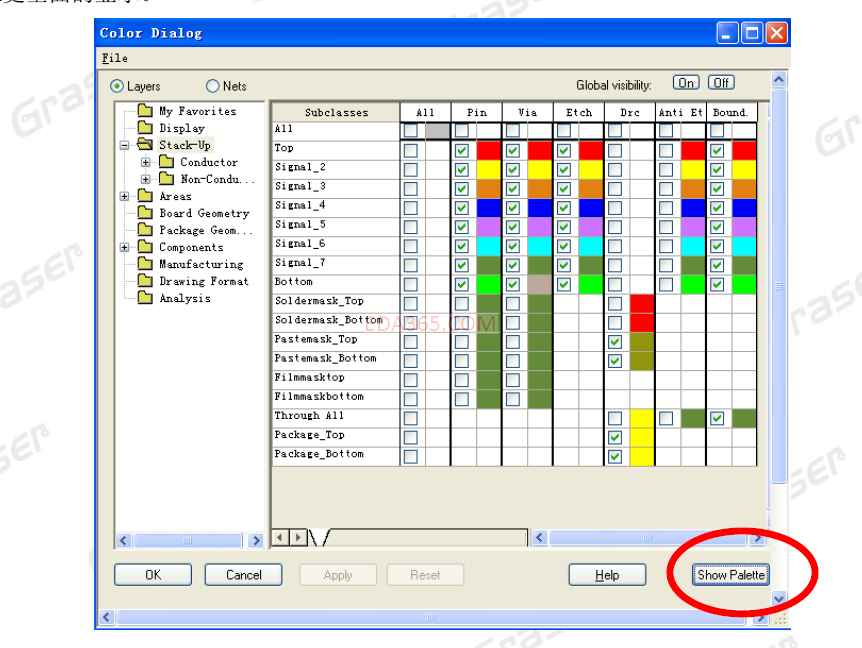Screen dimensions: 862x648
Task: Click tree panel left scroll arrow
Action: click(x=124, y=541)
